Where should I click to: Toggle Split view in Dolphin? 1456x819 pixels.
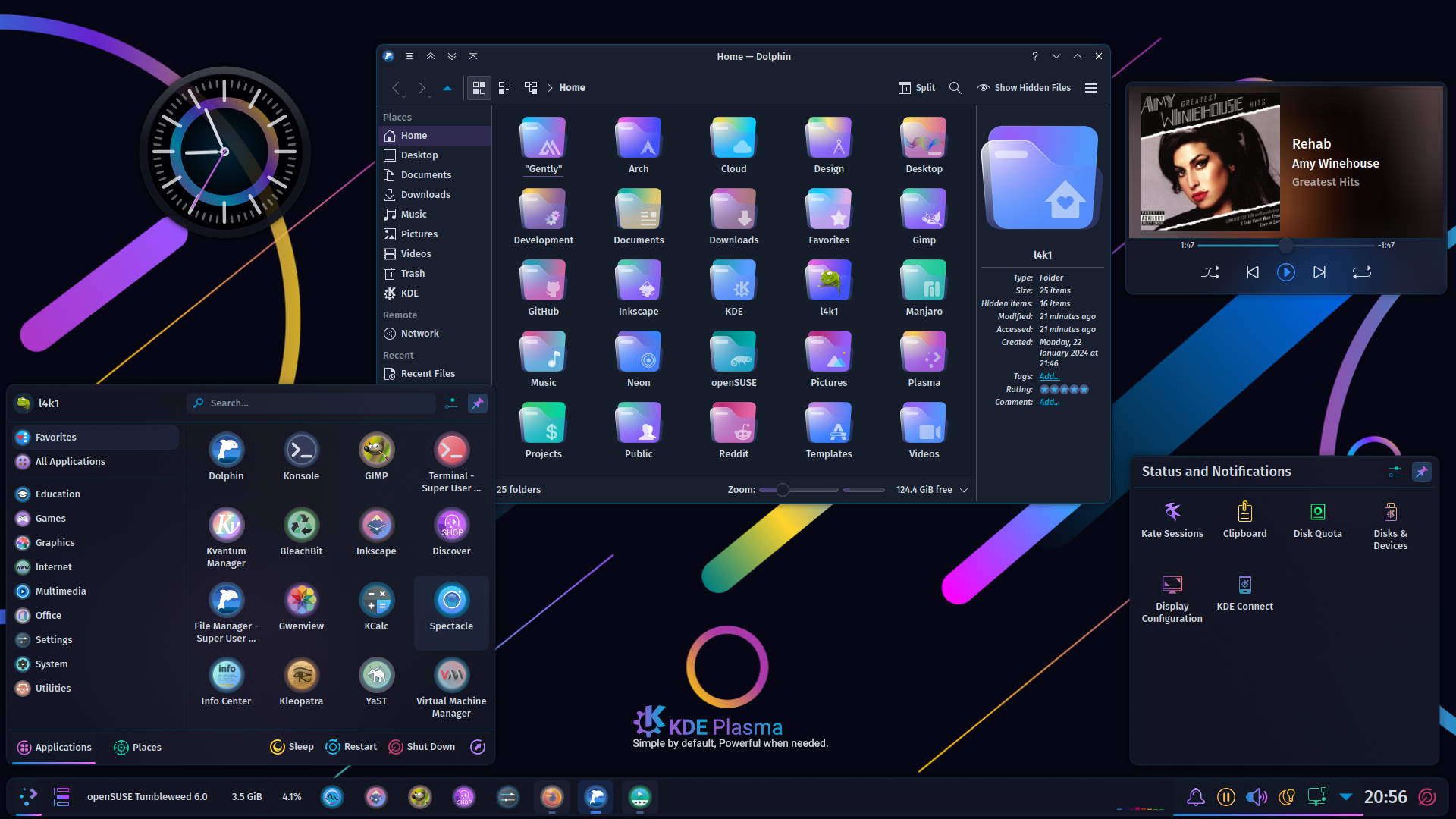click(917, 88)
